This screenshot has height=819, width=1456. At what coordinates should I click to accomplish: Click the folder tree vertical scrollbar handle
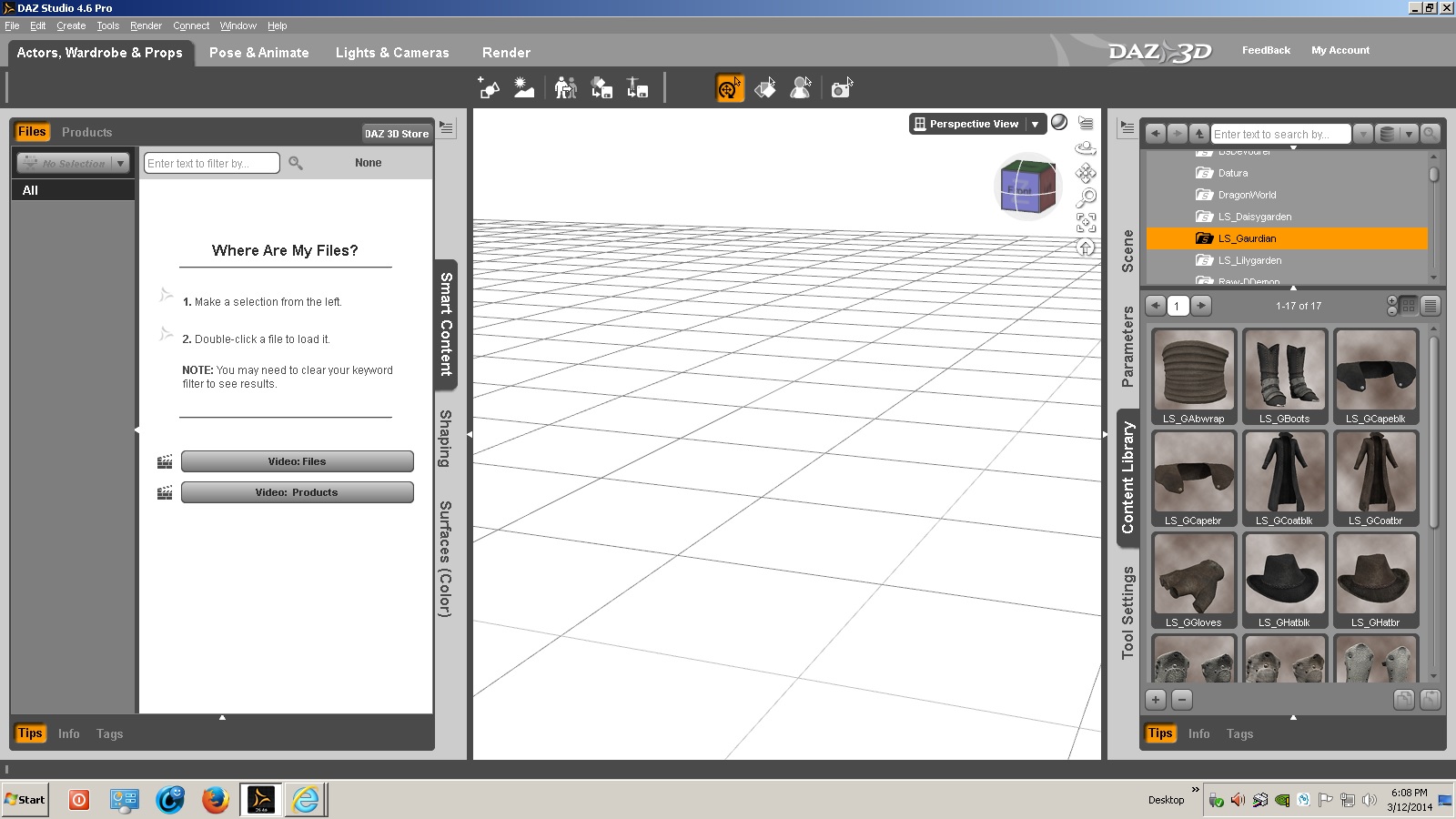pos(1433,174)
